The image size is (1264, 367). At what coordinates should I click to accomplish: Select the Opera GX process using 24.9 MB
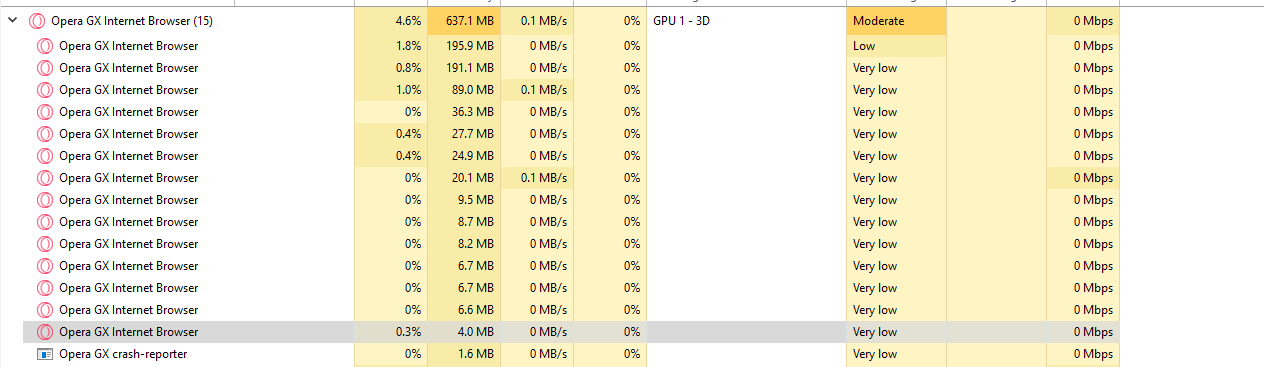click(x=128, y=156)
